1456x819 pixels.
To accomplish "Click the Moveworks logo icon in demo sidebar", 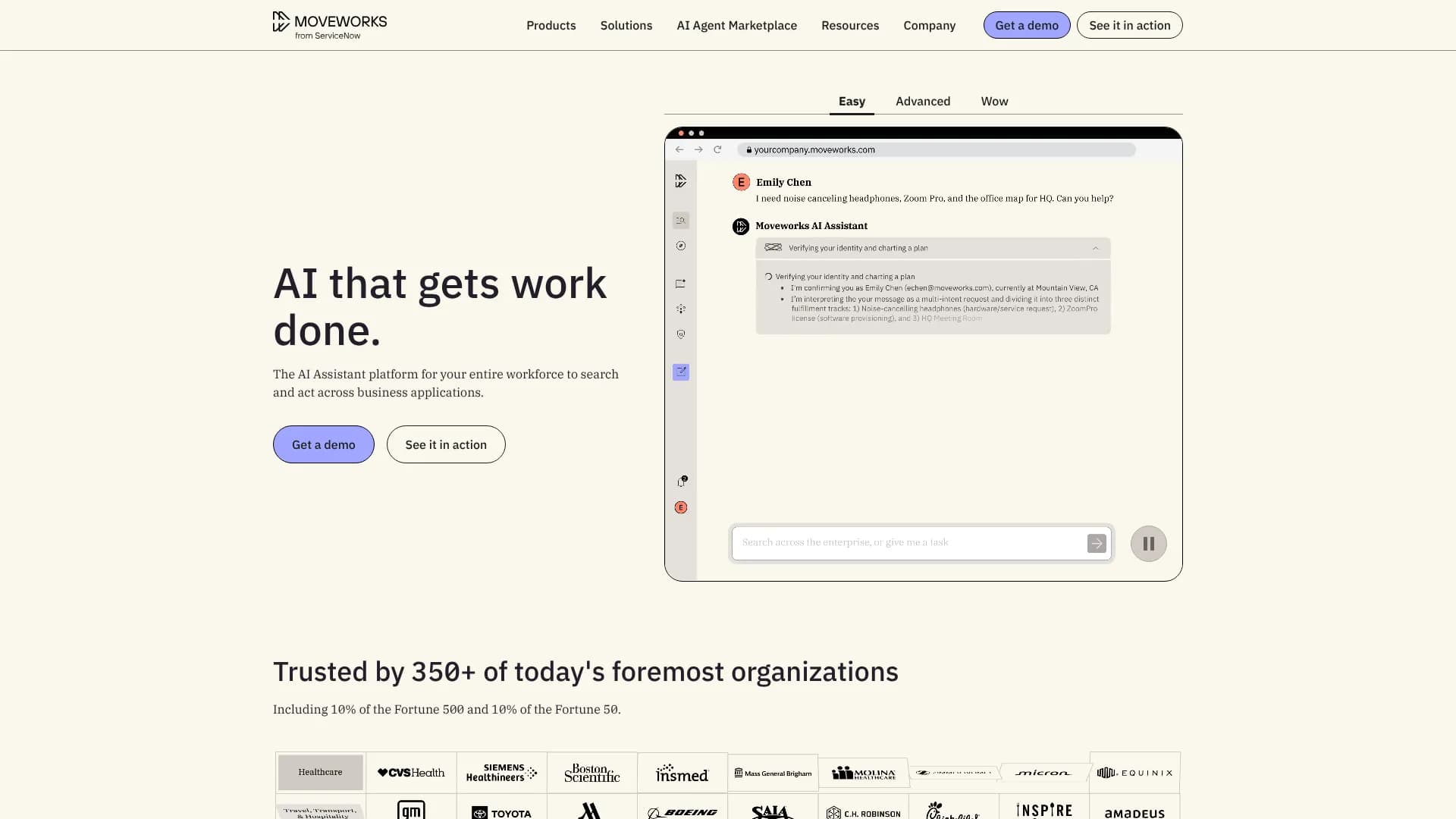I will click(x=681, y=181).
